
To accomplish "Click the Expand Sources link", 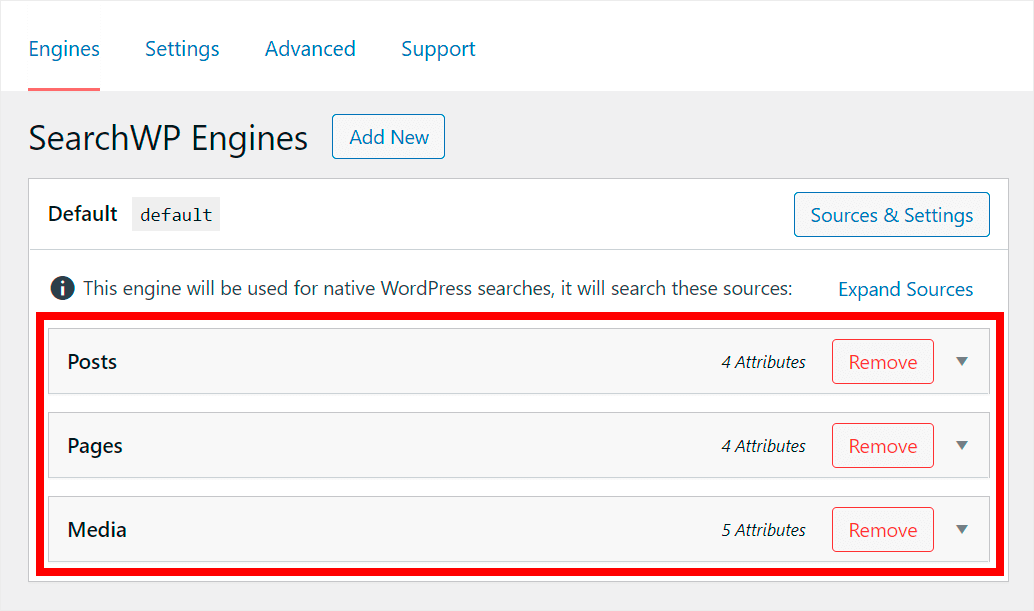I will click(x=905, y=289).
